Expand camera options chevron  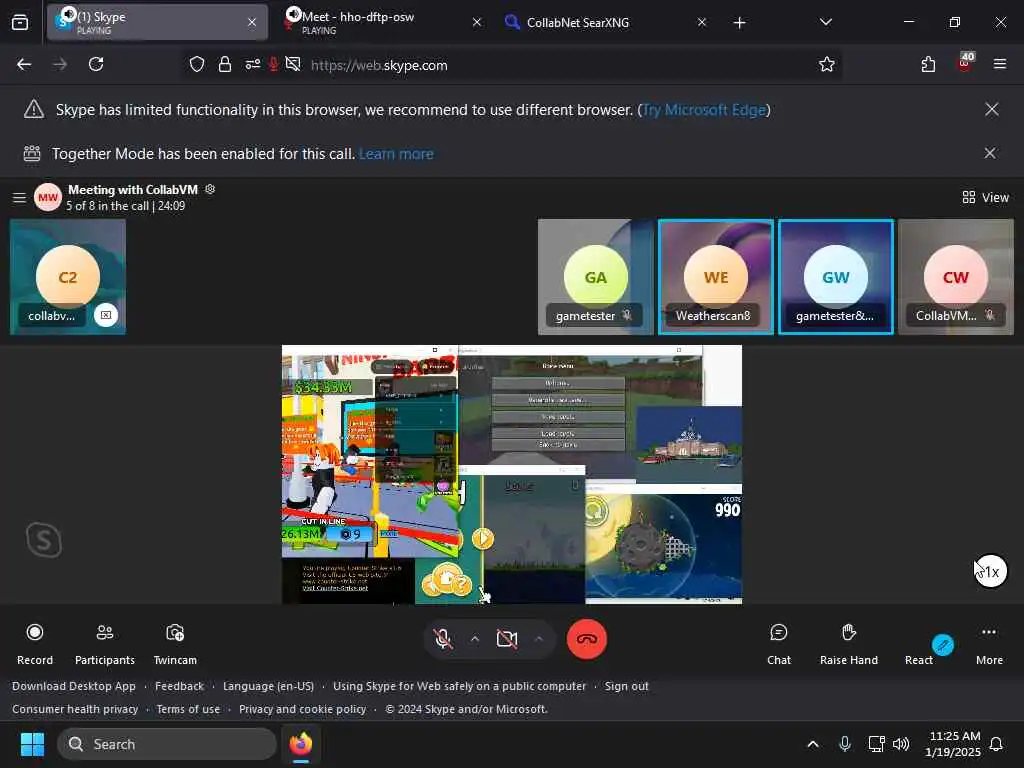(538, 639)
